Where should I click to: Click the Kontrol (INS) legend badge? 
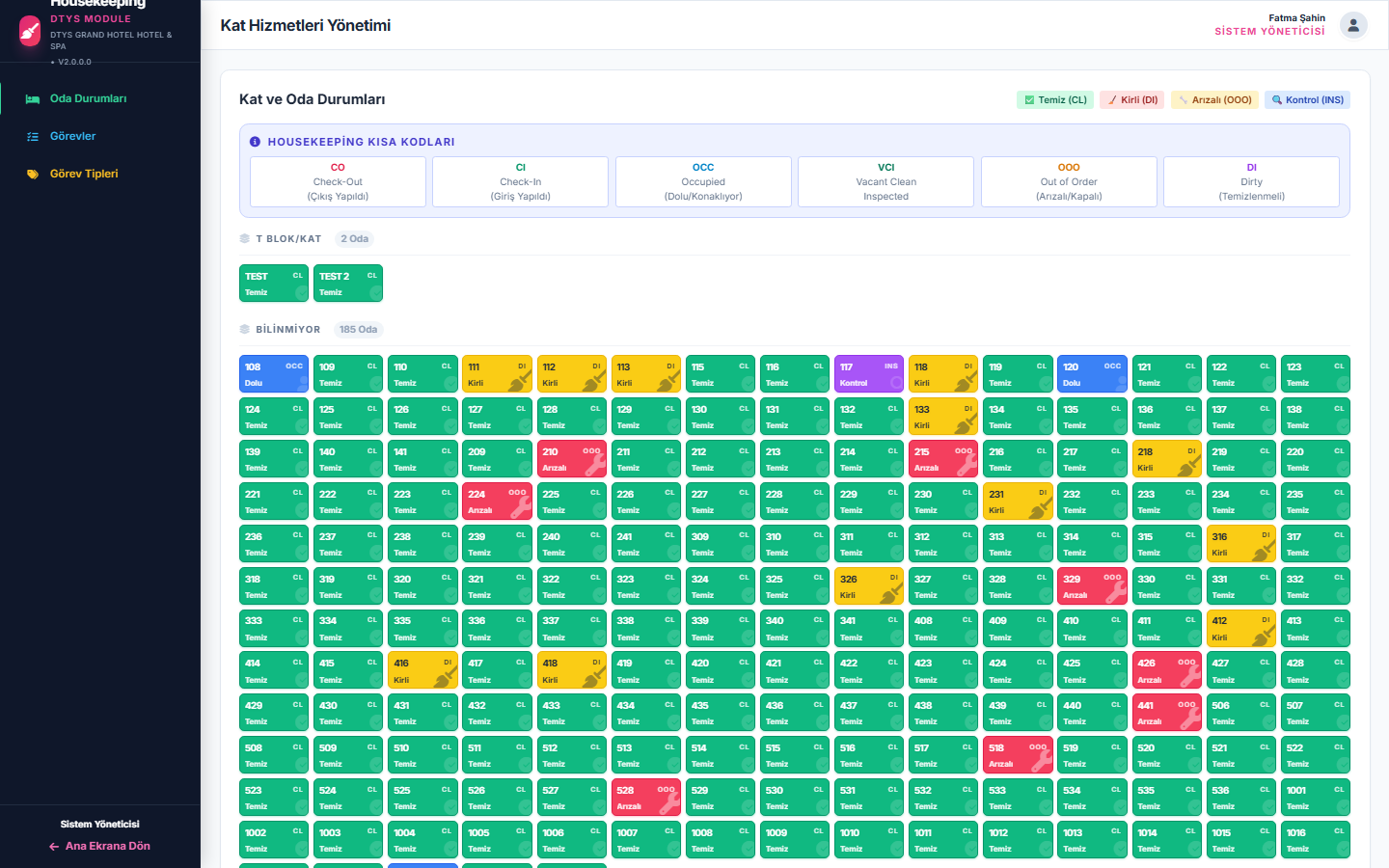(1307, 99)
